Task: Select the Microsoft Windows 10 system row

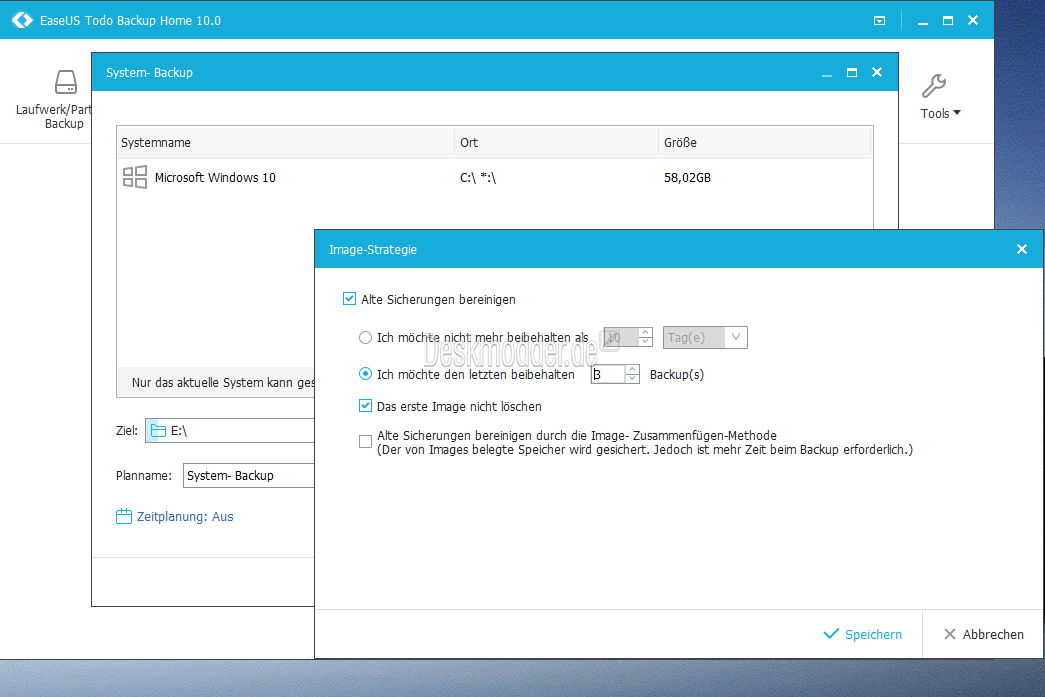Action: pyautogui.click(x=495, y=177)
